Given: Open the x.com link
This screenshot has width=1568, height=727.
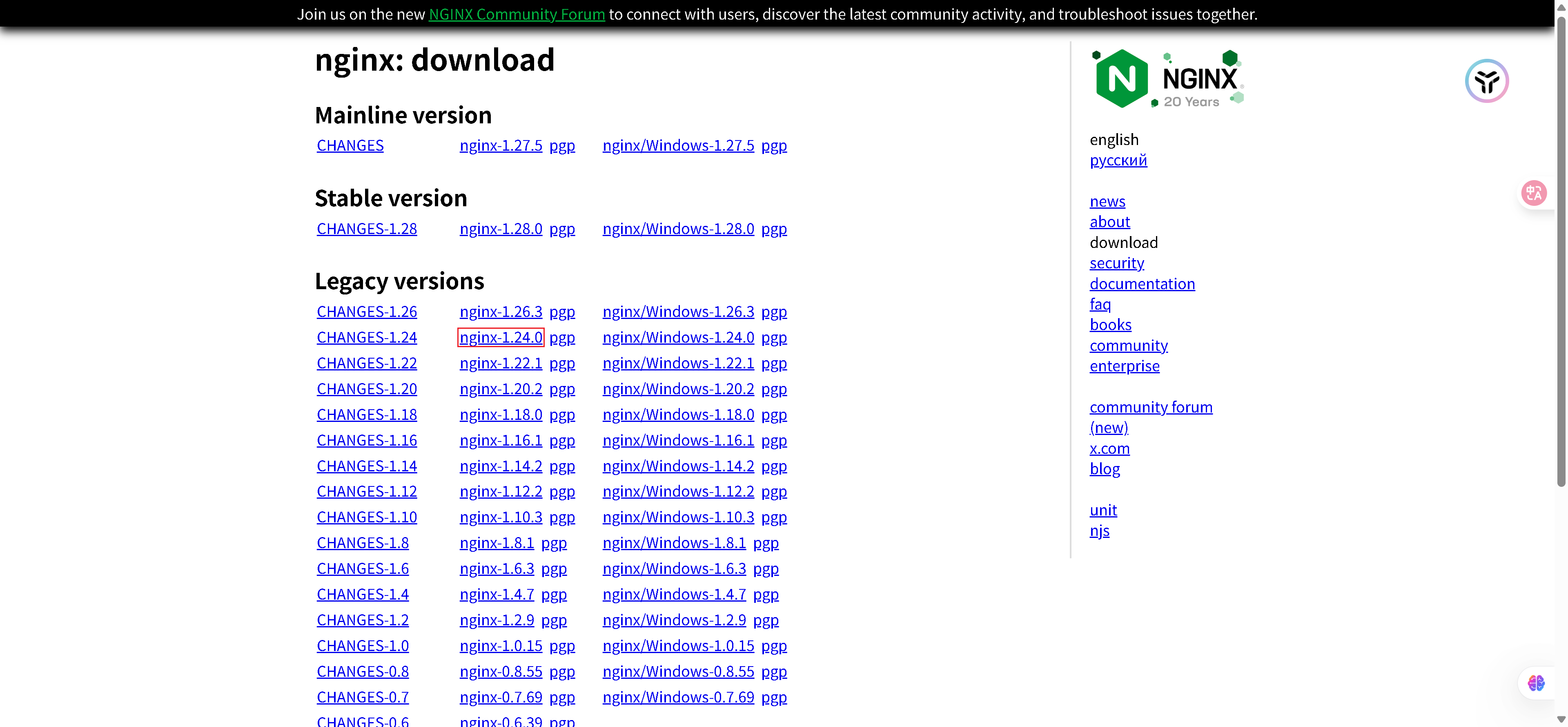Looking at the screenshot, I should (x=1109, y=449).
